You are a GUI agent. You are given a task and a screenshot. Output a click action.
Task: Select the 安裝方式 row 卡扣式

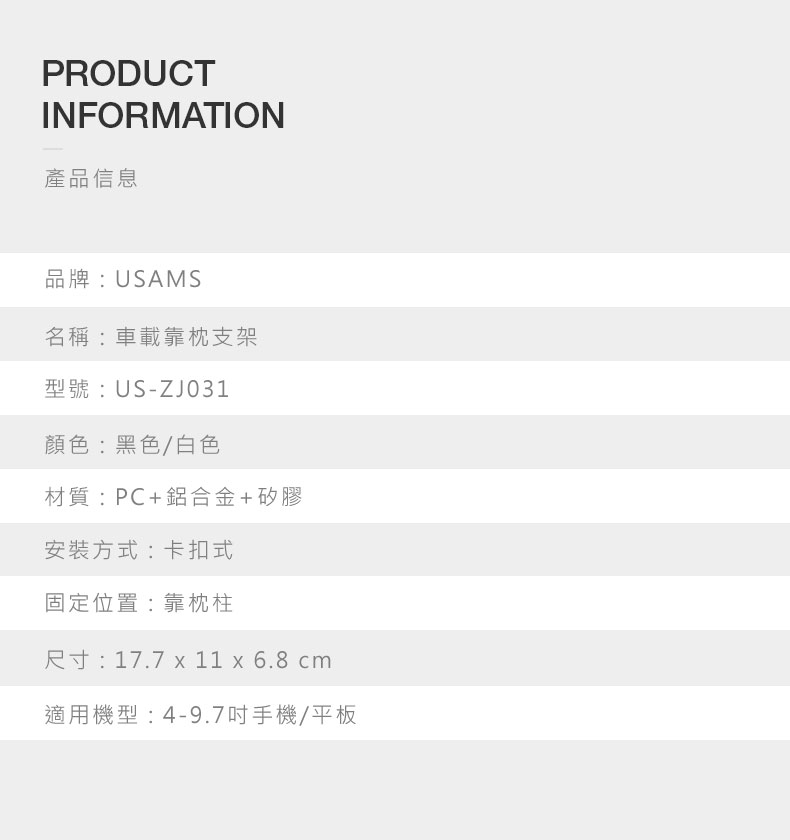click(395, 550)
